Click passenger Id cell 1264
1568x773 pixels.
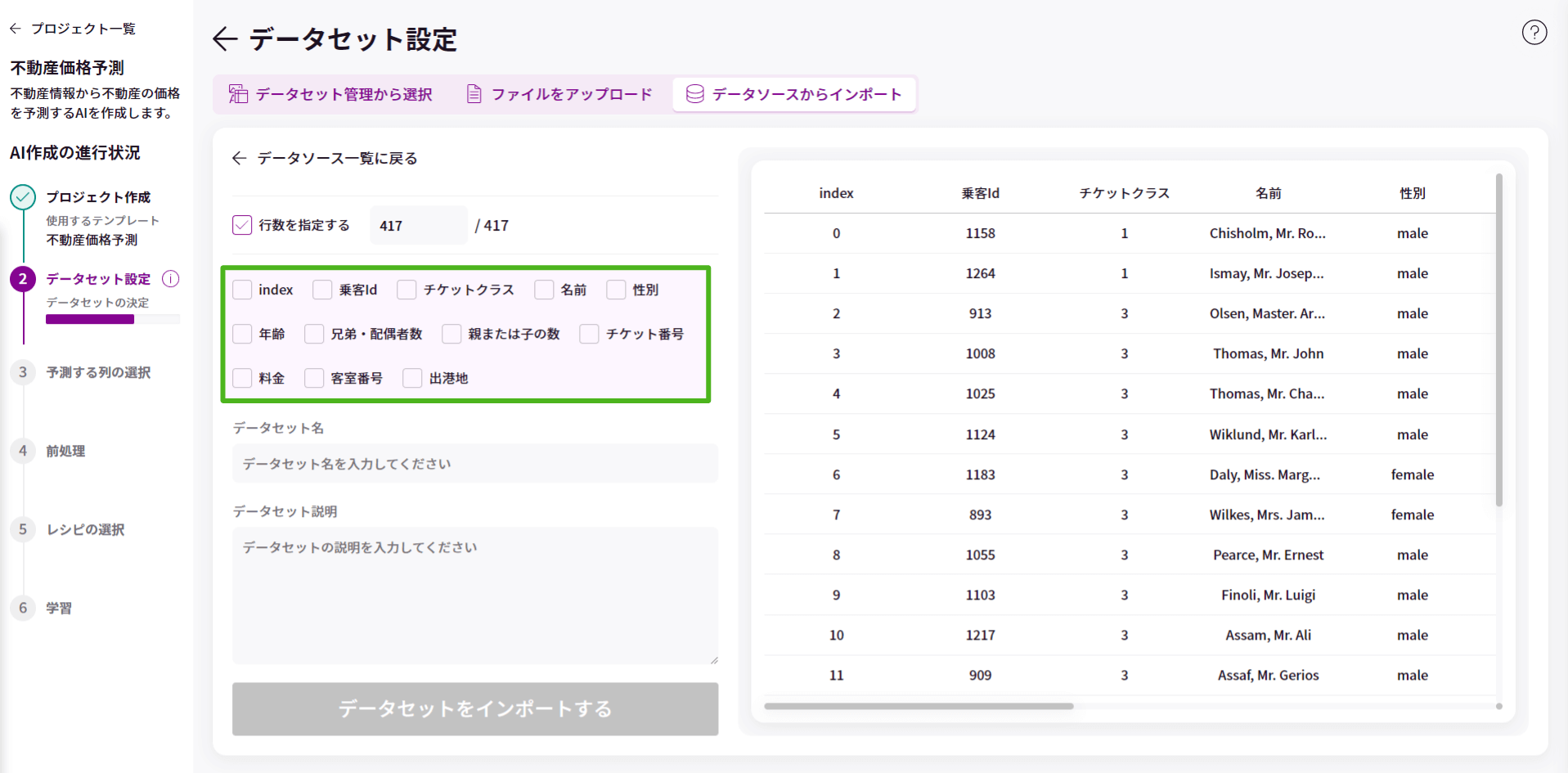980,273
